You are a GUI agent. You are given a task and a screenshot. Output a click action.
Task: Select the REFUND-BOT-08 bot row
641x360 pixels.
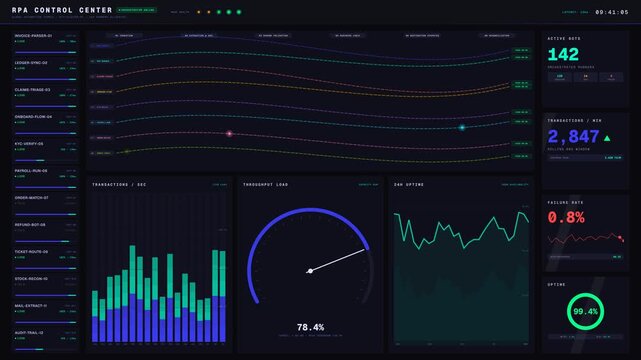45,233
